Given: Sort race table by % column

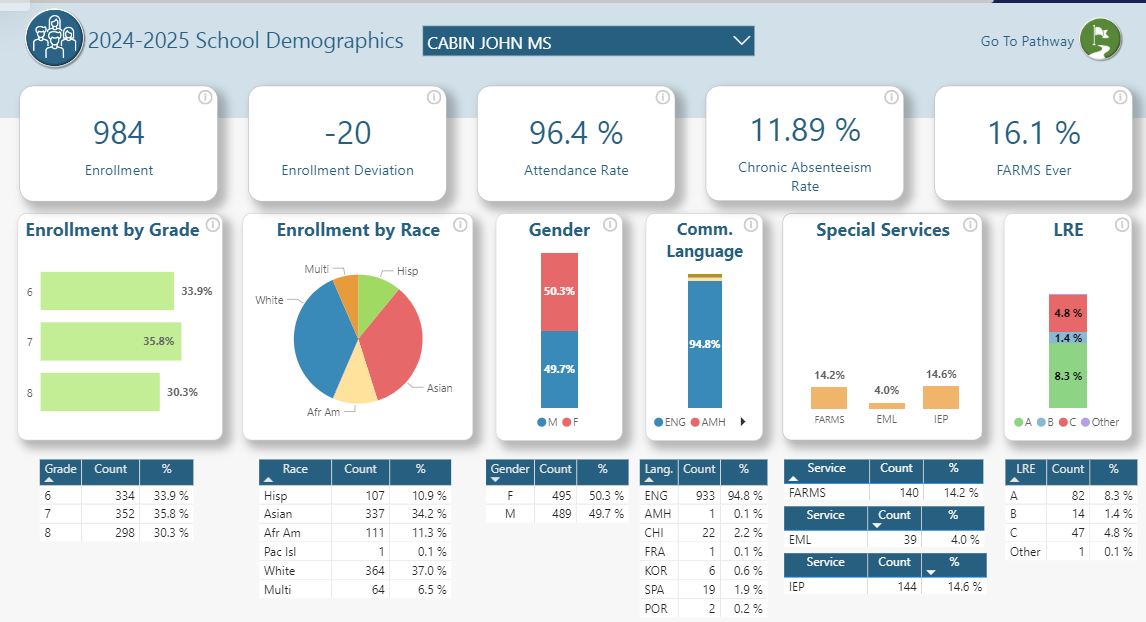Looking at the screenshot, I should (420, 471).
